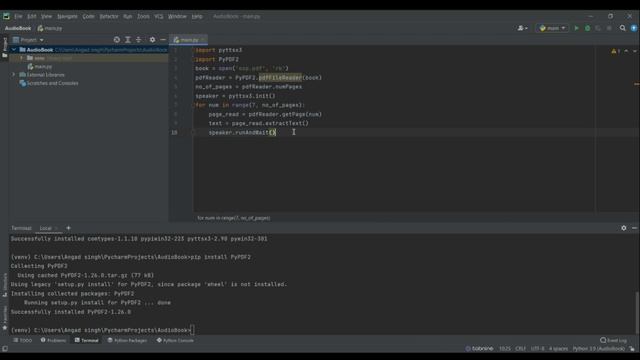Go to previous highlighted error arrow
This screenshot has height=360, width=640.
[627, 51]
